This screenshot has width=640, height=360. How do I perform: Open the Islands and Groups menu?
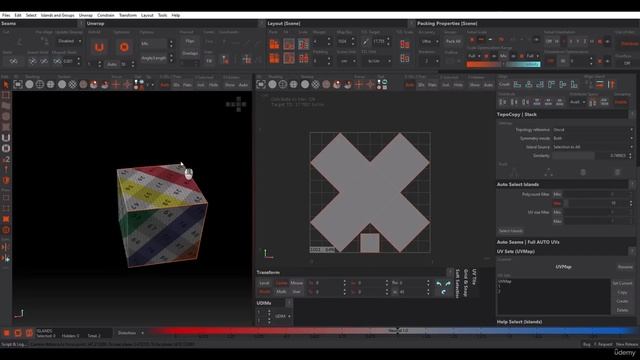tap(58, 15)
